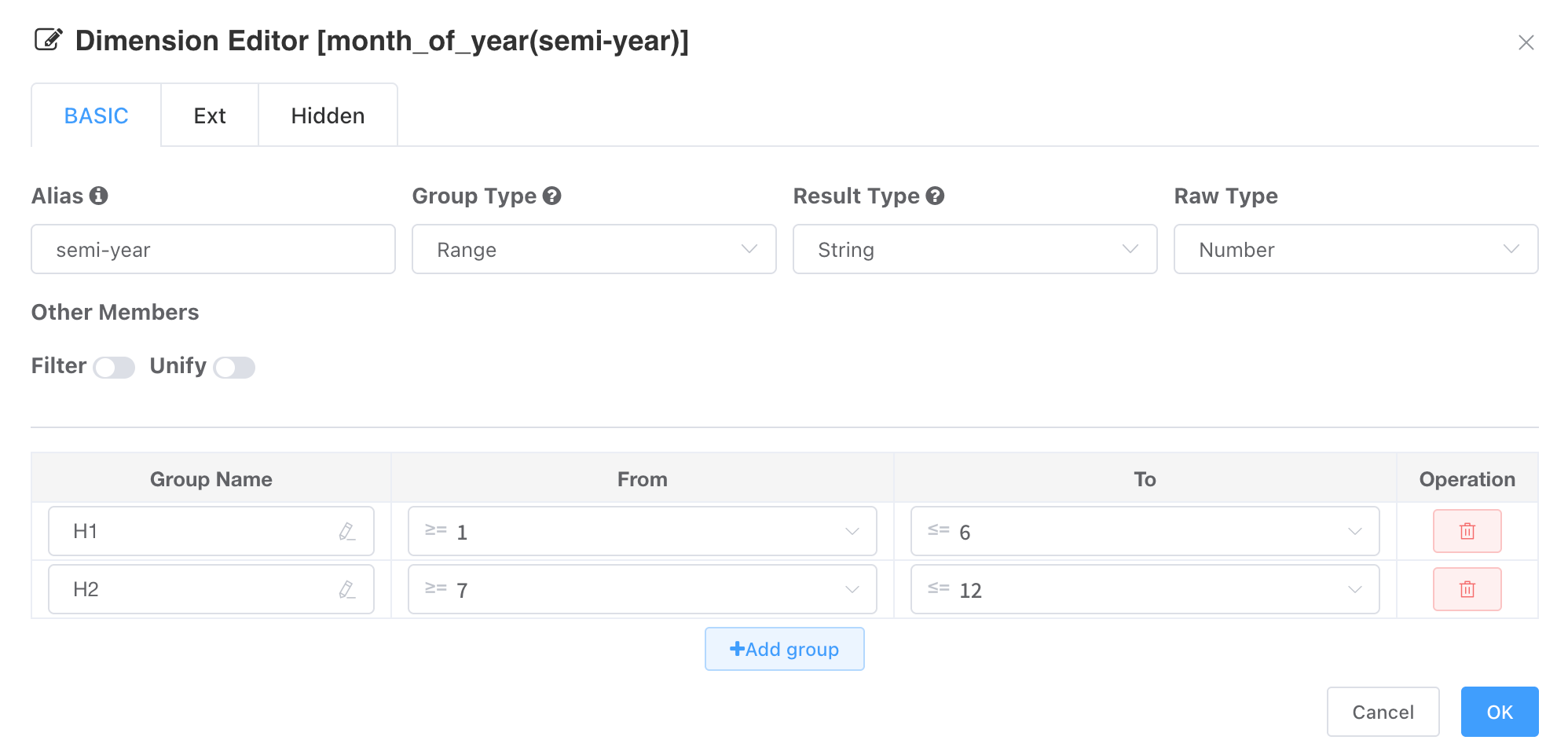This screenshot has width=1568, height=751.
Task: Toggle the Unify switch
Action: (x=234, y=367)
